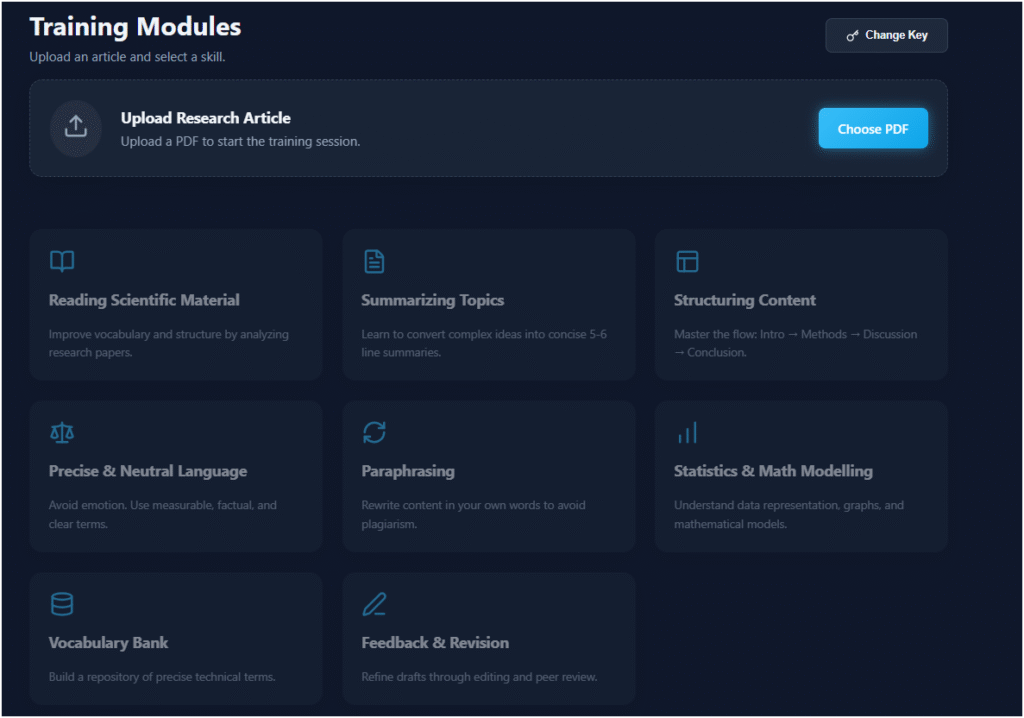Click the upload arrow icon
The image size is (1024, 718).
76,128
